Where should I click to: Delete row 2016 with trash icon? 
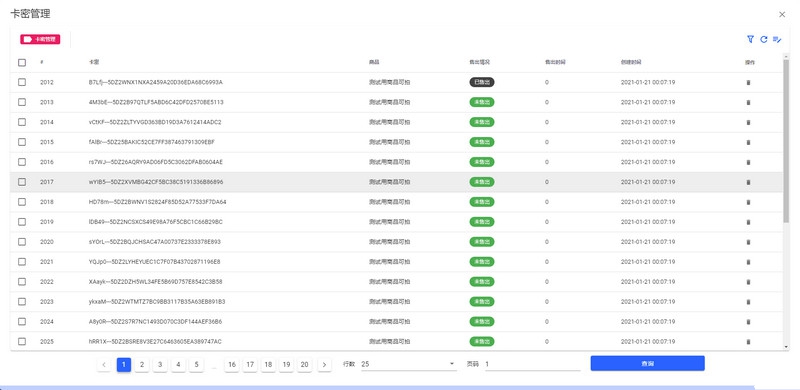point(748,162)
